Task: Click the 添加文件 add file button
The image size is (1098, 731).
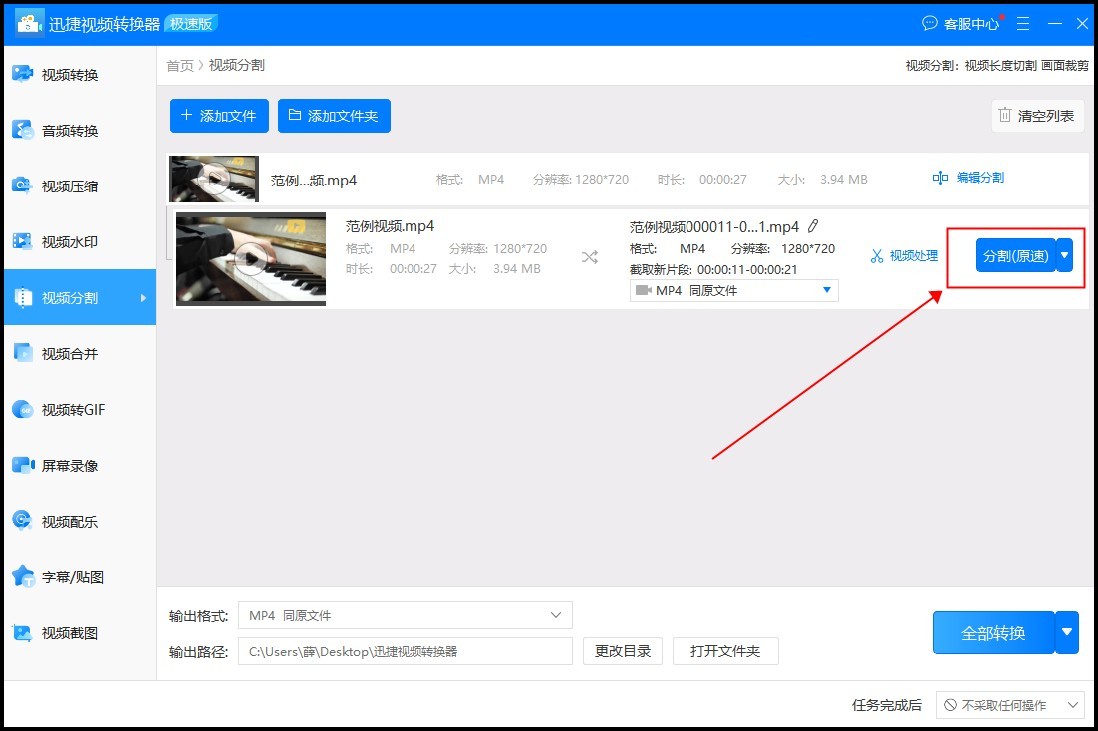Action: (219, 115)
